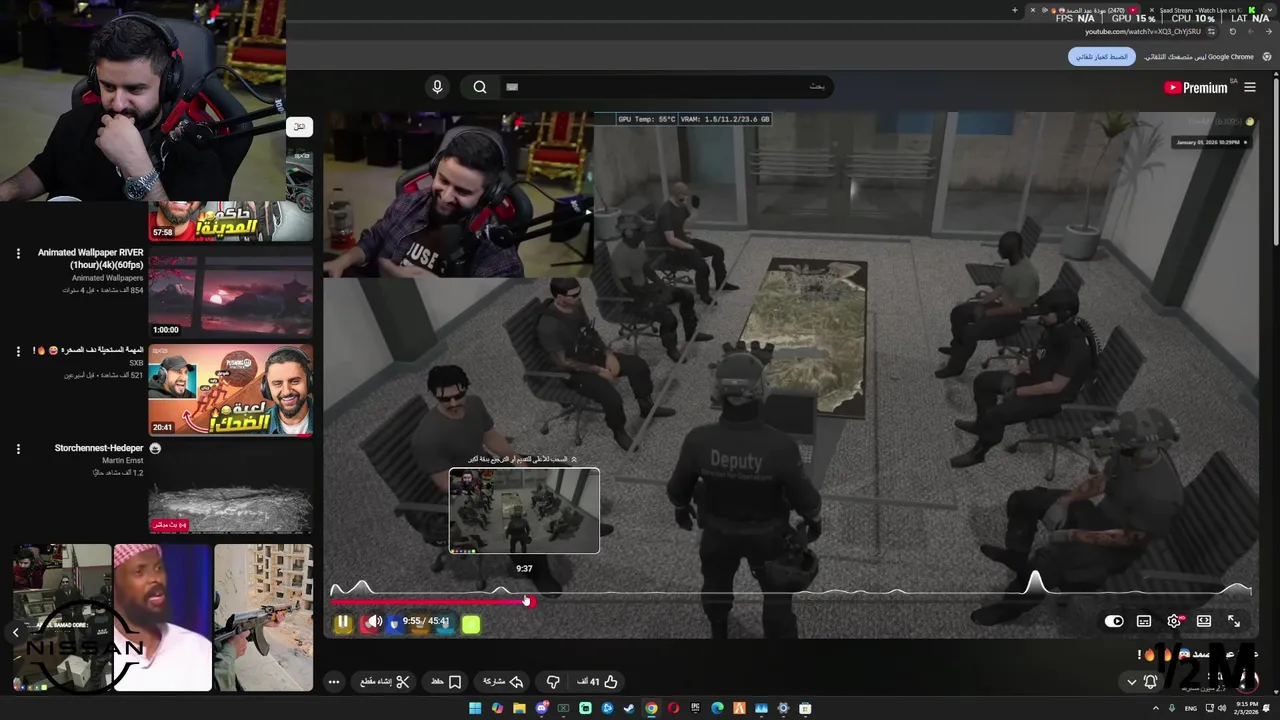This screenshot has height=720, width=1280.
Task: Exit full-width player with the fullscreen icon
Action: pos(1234,621)
